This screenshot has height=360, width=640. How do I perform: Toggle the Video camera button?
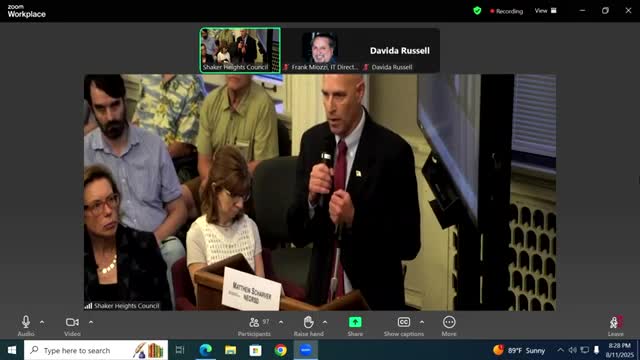click(72, 326)
